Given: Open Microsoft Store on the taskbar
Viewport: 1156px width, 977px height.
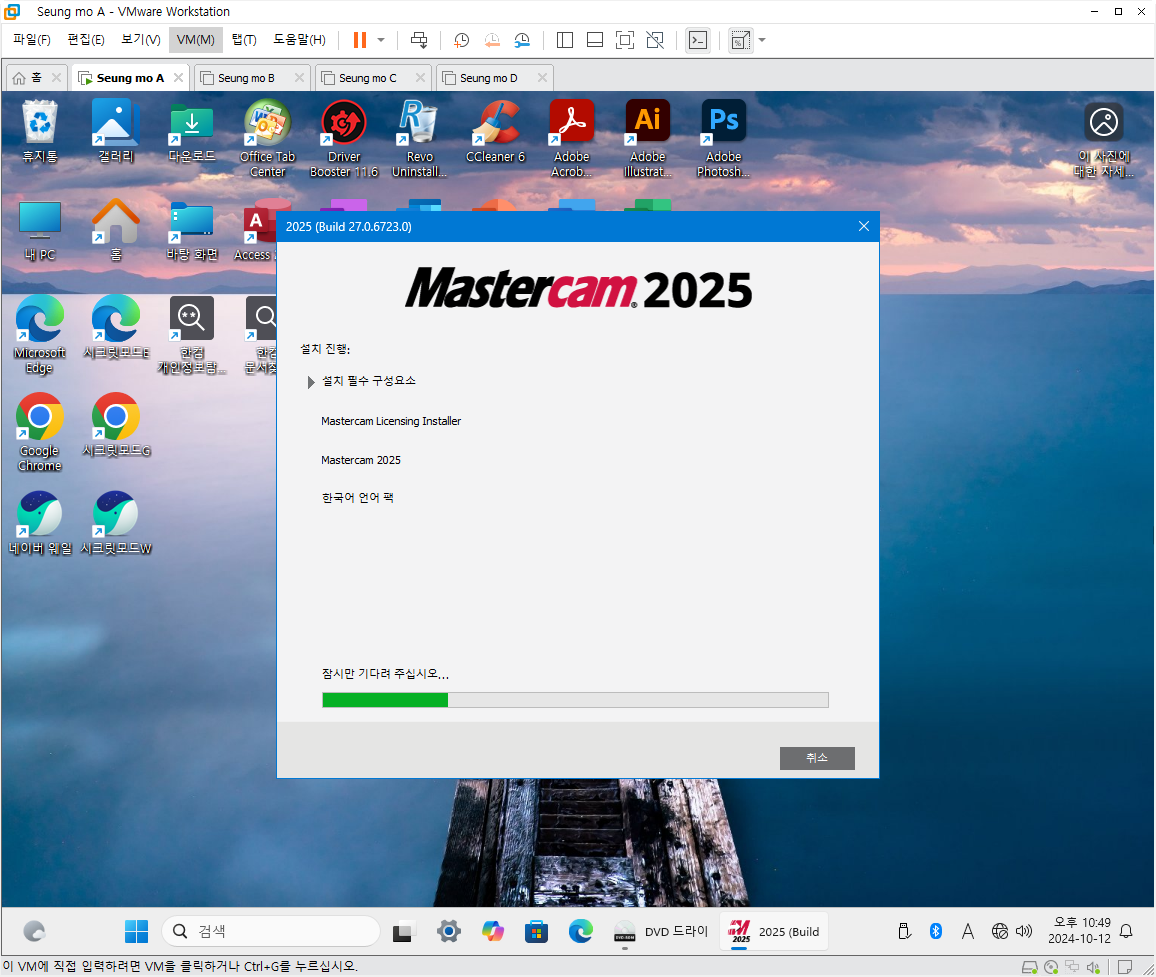Looking at the screenshot, I should coord(536,931).
